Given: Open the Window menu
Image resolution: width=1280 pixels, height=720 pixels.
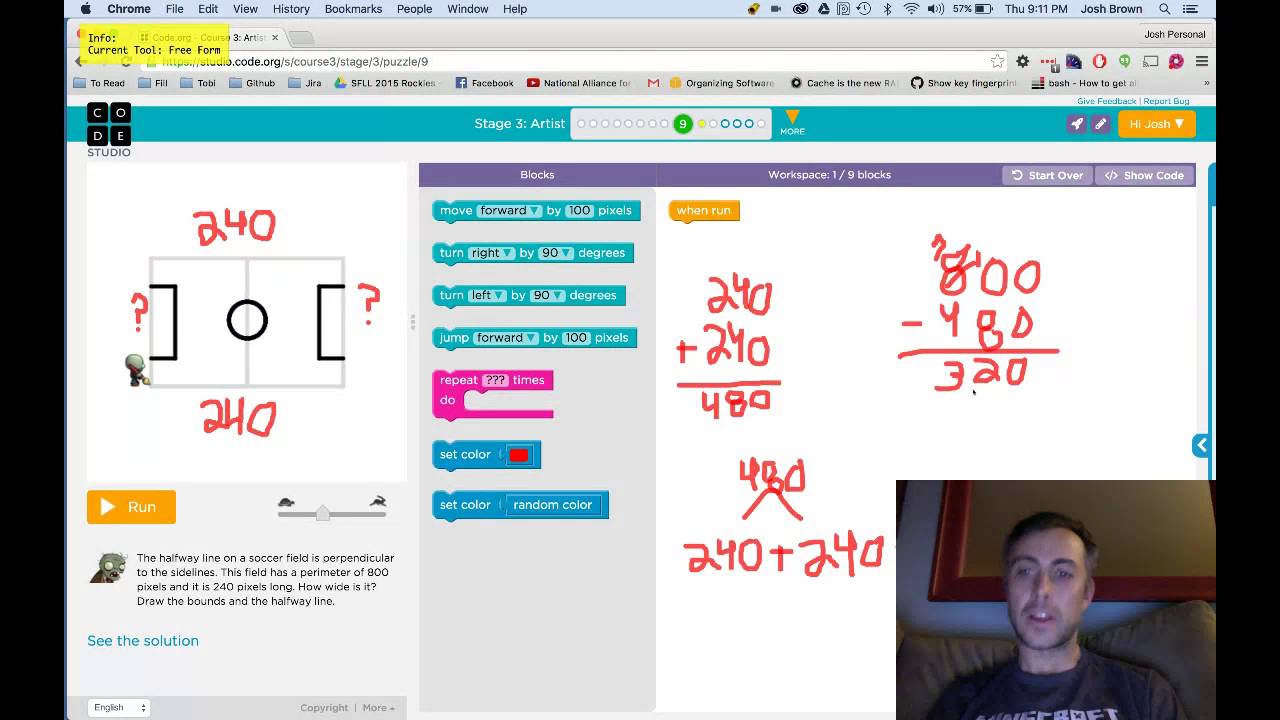Looking at the screenshot, I should pyautogui.click(x=467, y=9).
